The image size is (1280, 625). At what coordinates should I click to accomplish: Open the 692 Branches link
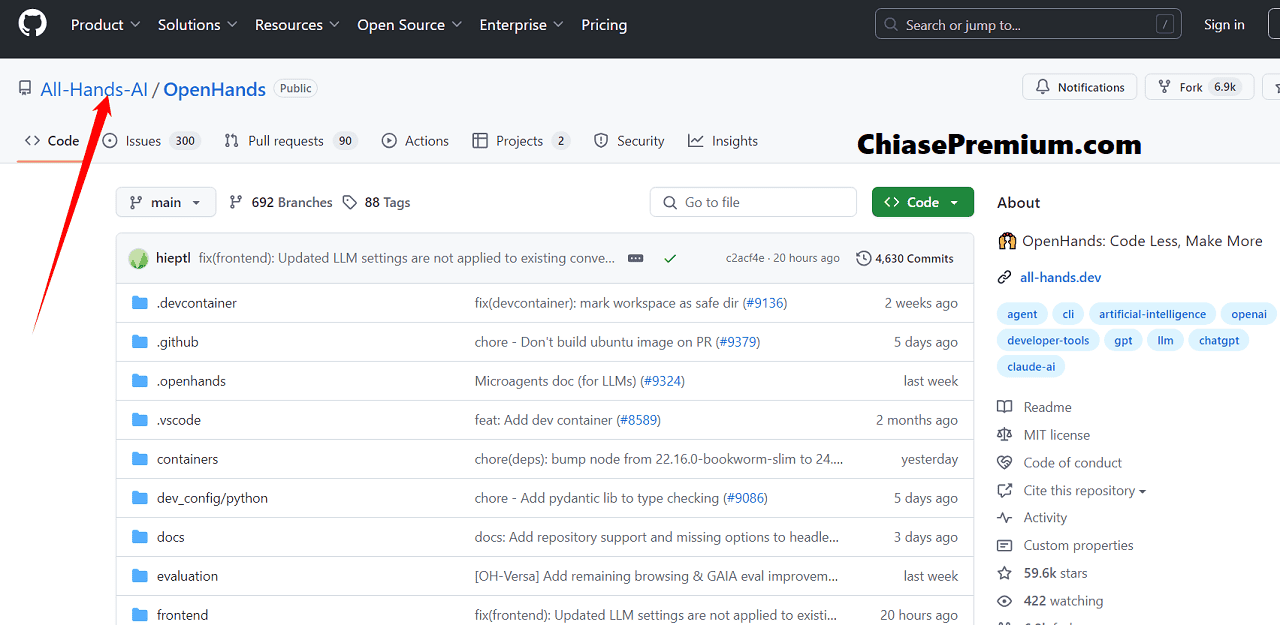click(281, 202)
